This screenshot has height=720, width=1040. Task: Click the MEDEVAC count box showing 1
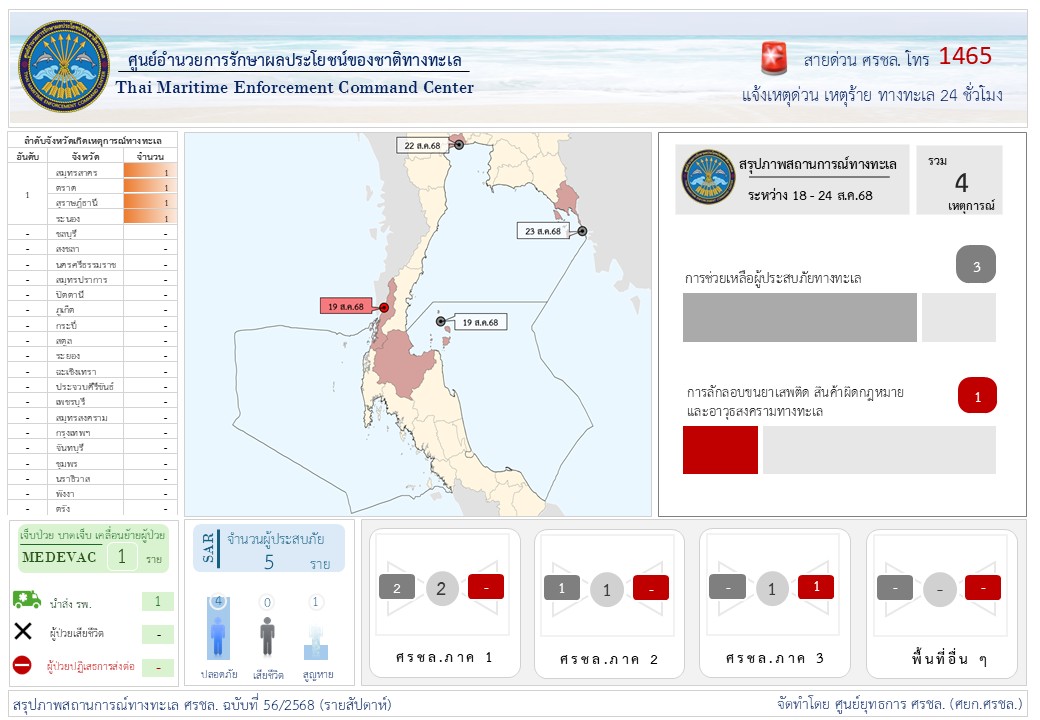click(122, 557)
